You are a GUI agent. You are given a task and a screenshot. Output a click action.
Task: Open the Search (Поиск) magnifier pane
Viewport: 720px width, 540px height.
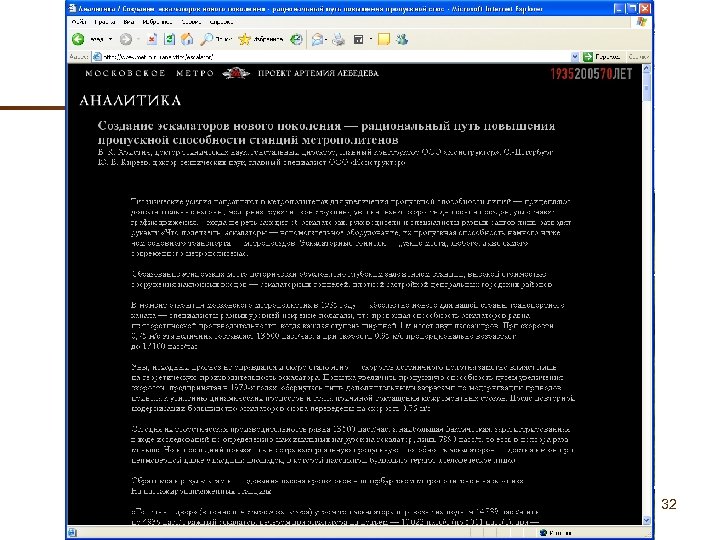tap(216, 39)
